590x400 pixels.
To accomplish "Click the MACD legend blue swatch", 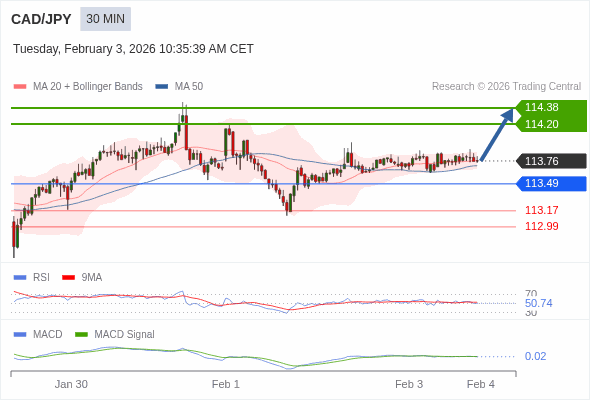I will [20, 335].
